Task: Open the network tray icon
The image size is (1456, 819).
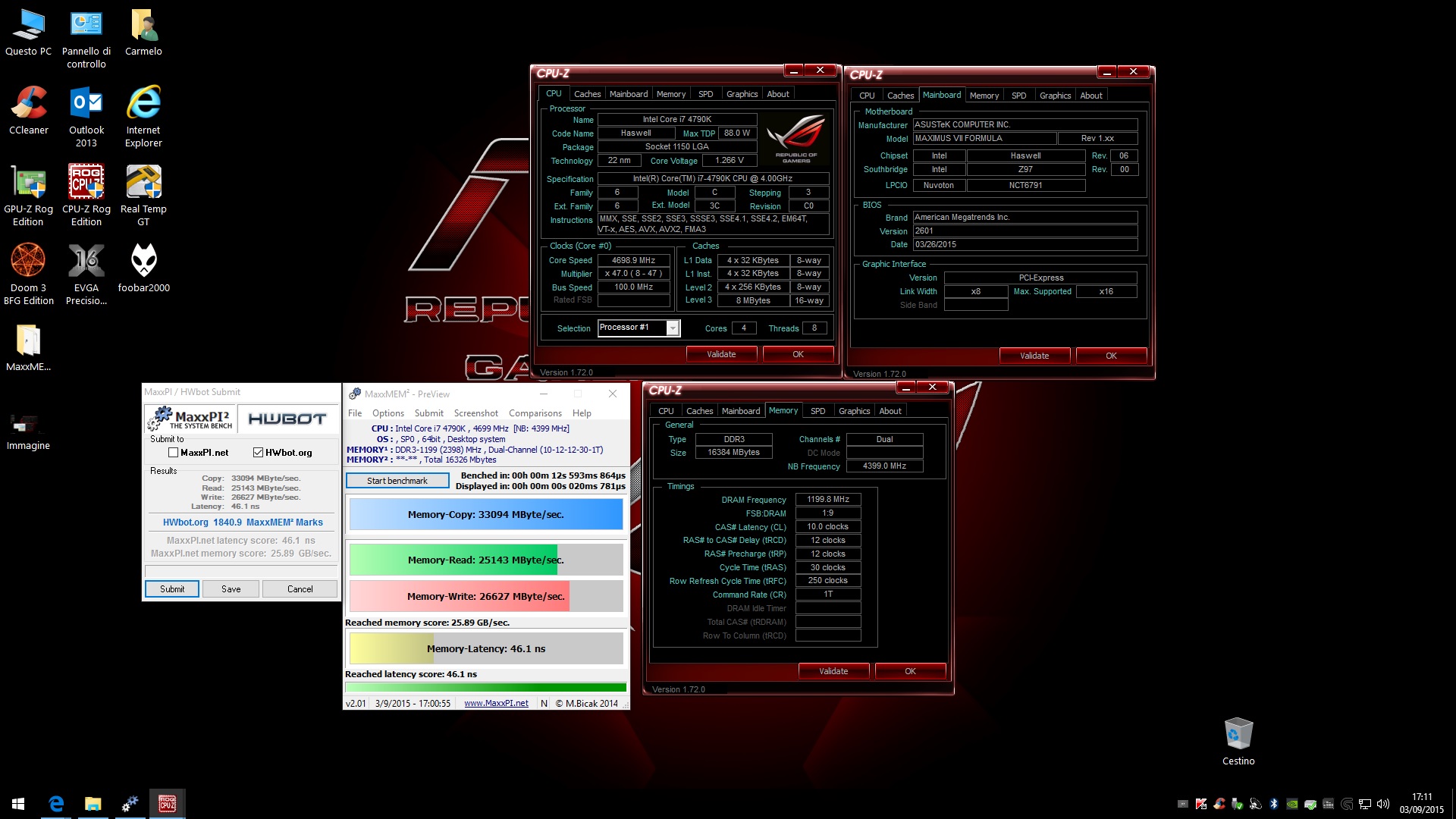Action: pyautogui.click(x=1365, y=804)
